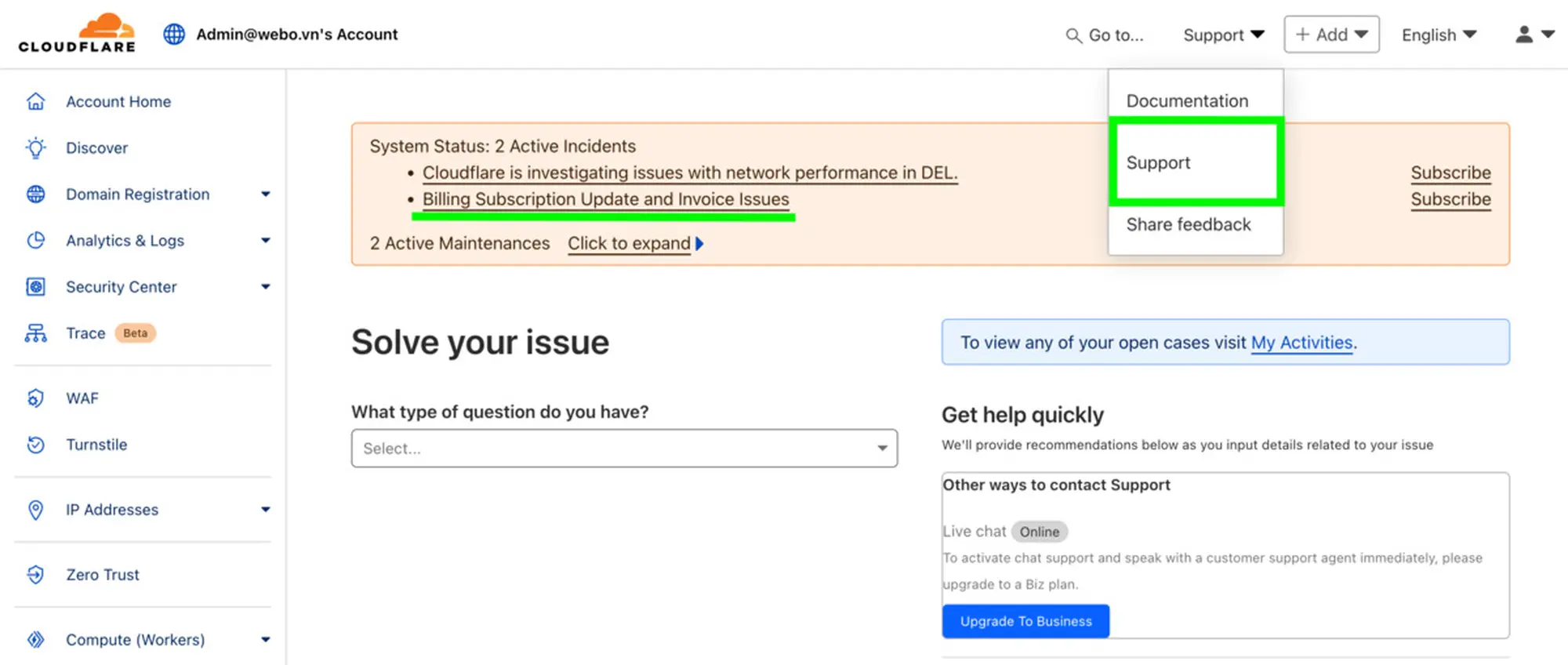The width and height of the screenshot is (1568, 665).
Task: Expand the Analytics & Logs submenu arrow
Action: pos(266,240)
